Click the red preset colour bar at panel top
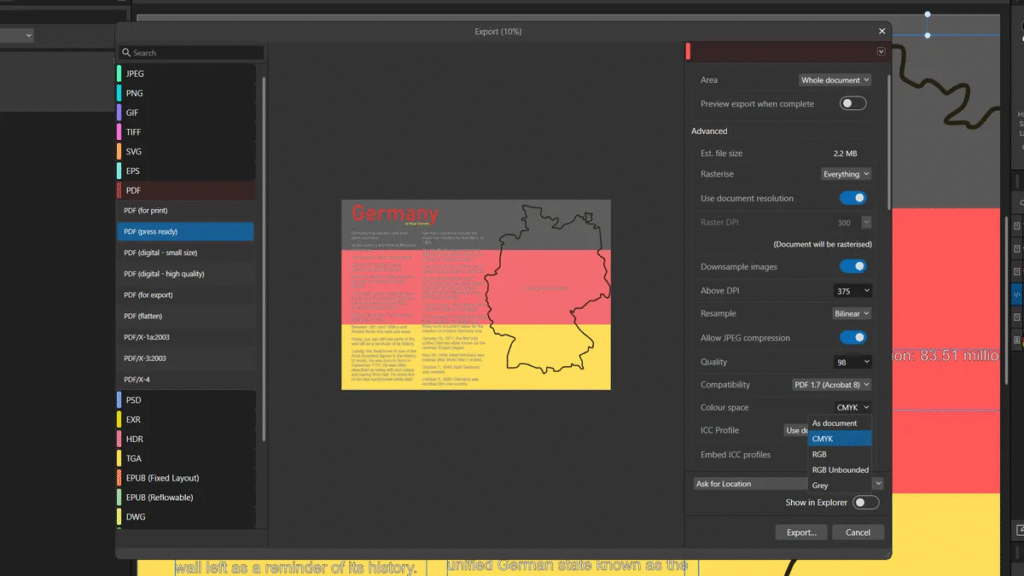This screenshot has height=576, width=1024. pyautogui.click(x=780, y=51)
